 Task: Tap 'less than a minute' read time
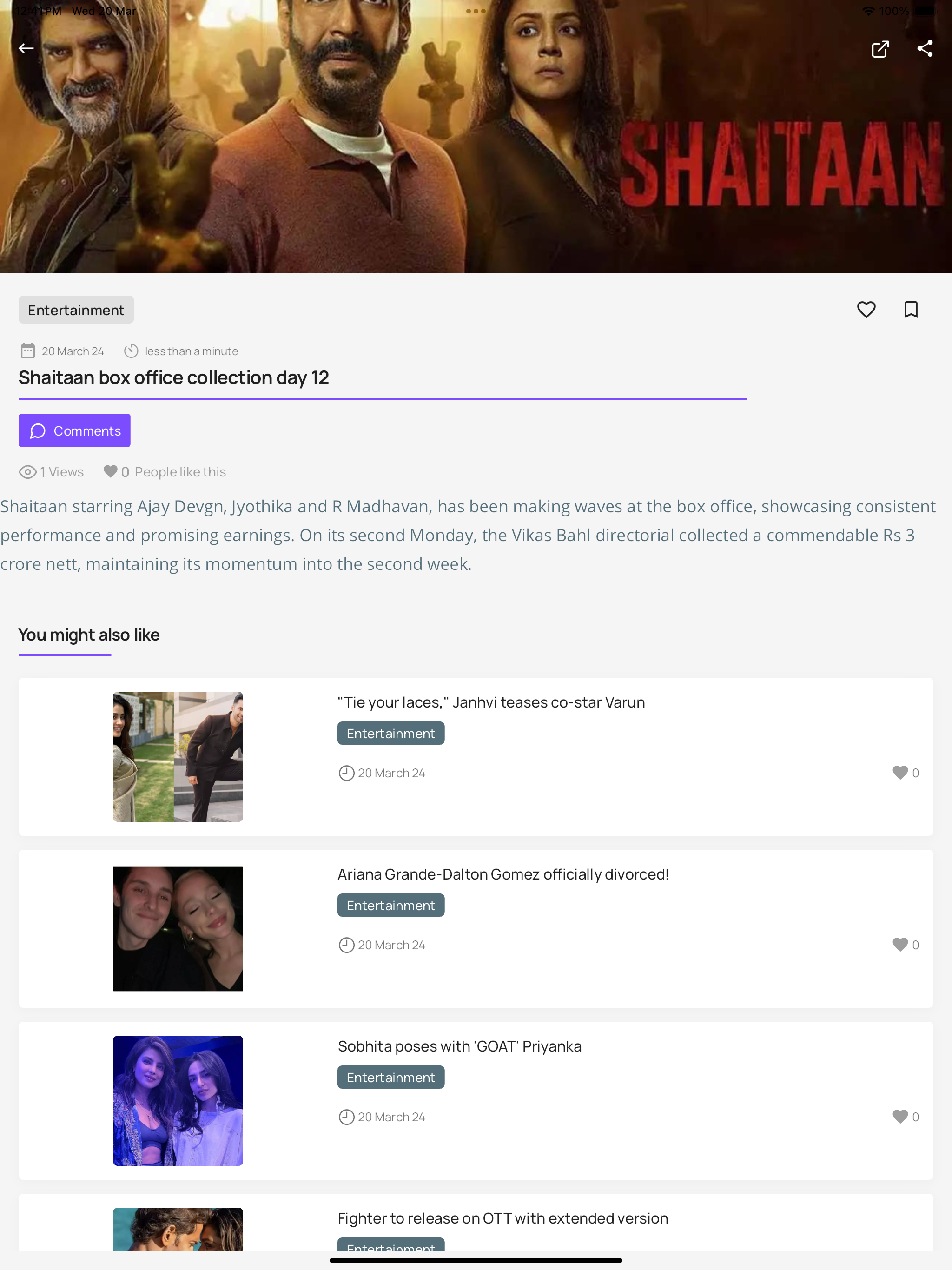(191, 351)
